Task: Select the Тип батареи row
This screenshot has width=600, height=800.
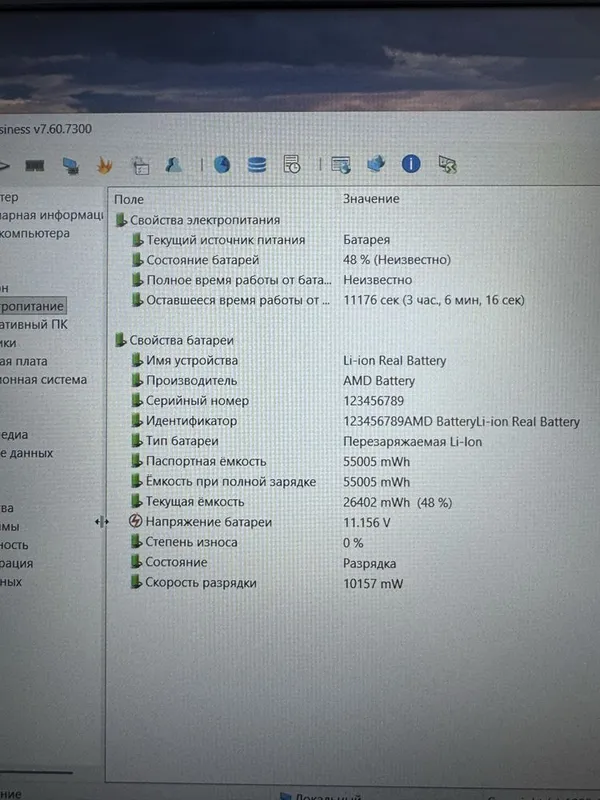Action: [306, 441]
